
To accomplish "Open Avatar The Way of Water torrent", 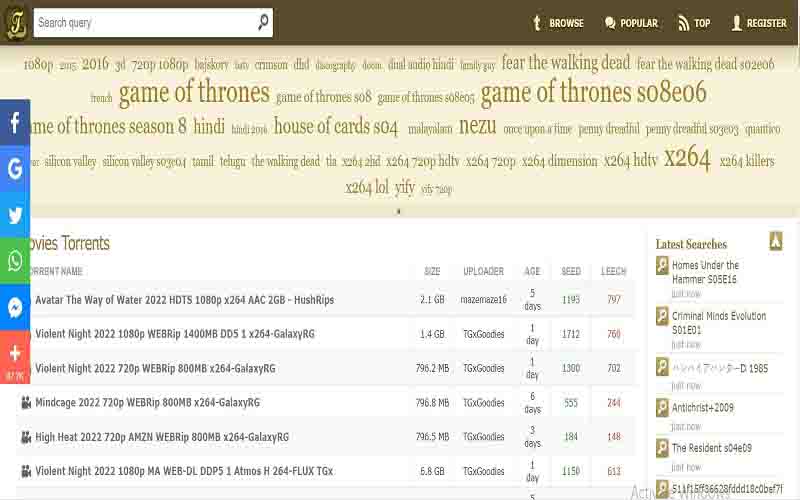I will tap(185, 300).
